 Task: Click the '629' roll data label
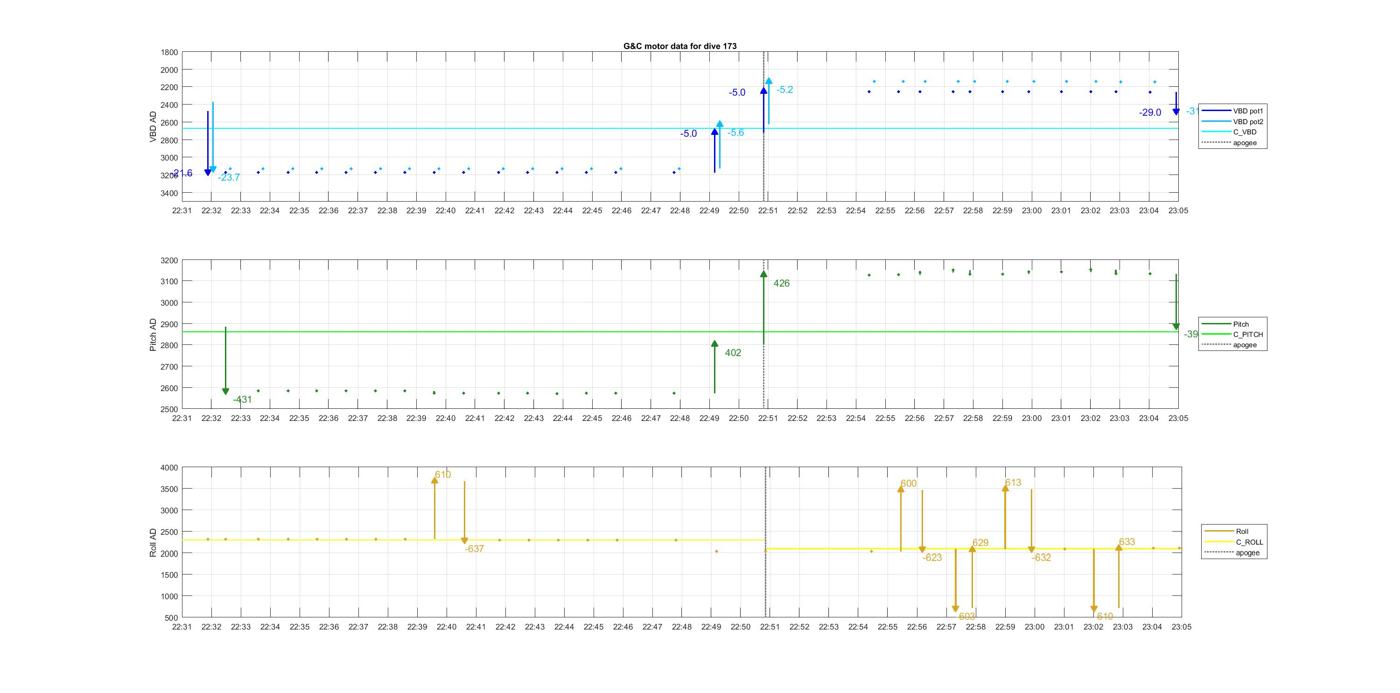(x=980, y=544)
